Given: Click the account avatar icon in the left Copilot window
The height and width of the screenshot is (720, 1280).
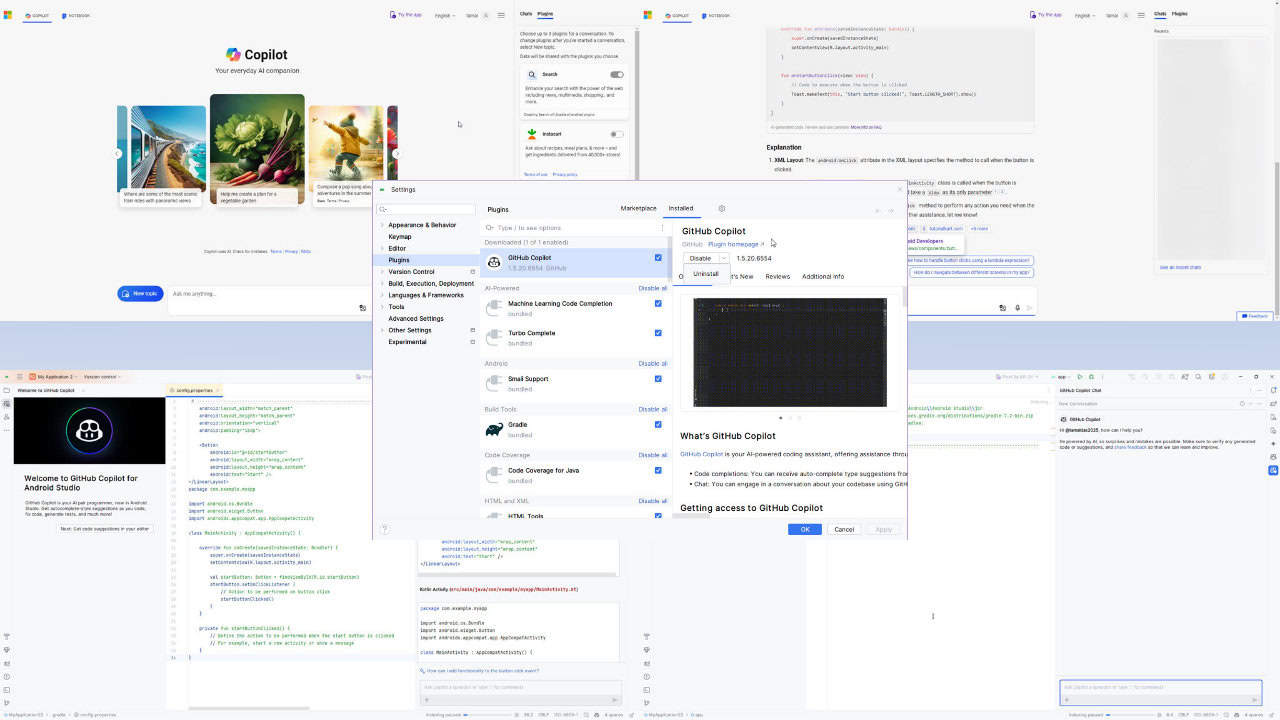Looking at the screenshot, I should [486, 15].
